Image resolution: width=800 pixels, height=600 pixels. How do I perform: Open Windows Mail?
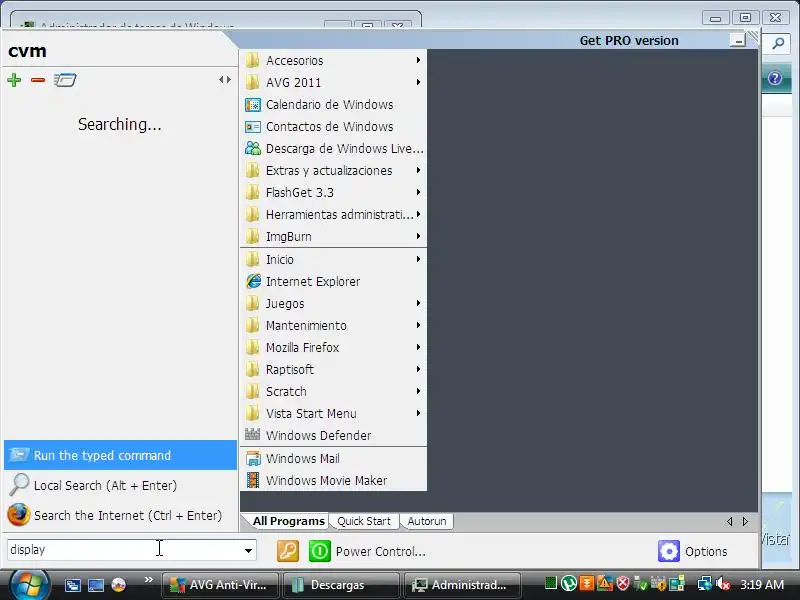coord(333,458)
